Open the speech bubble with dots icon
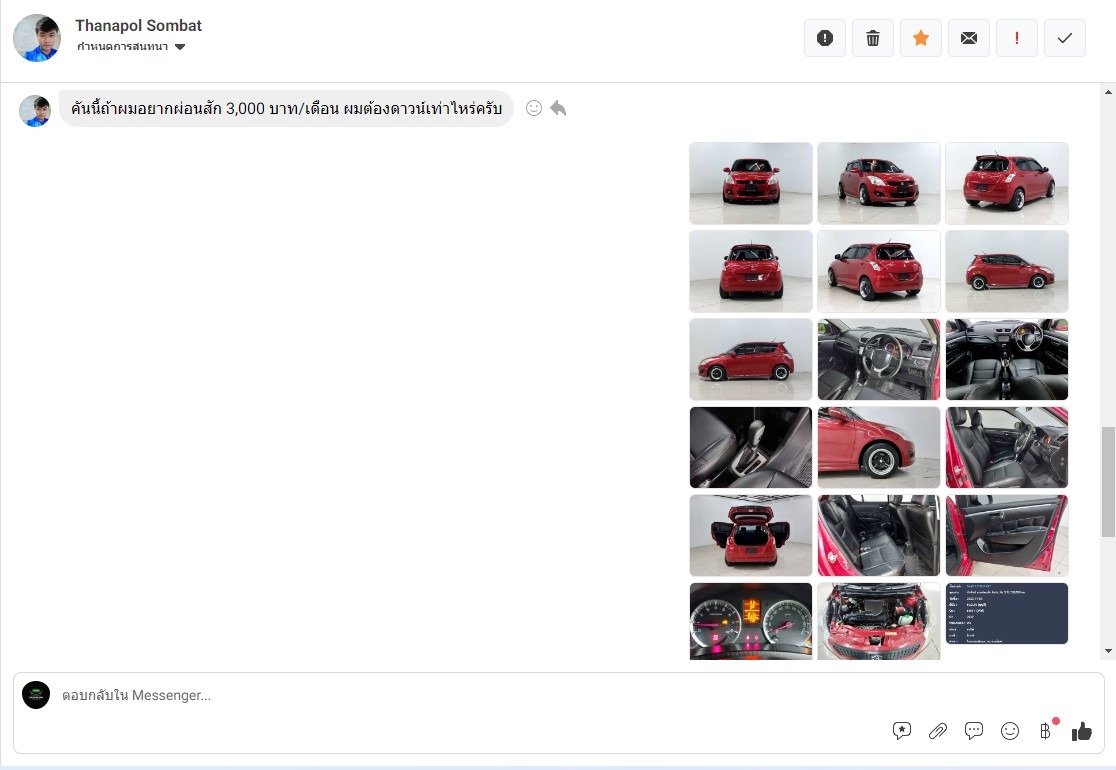 pos(974,731)
